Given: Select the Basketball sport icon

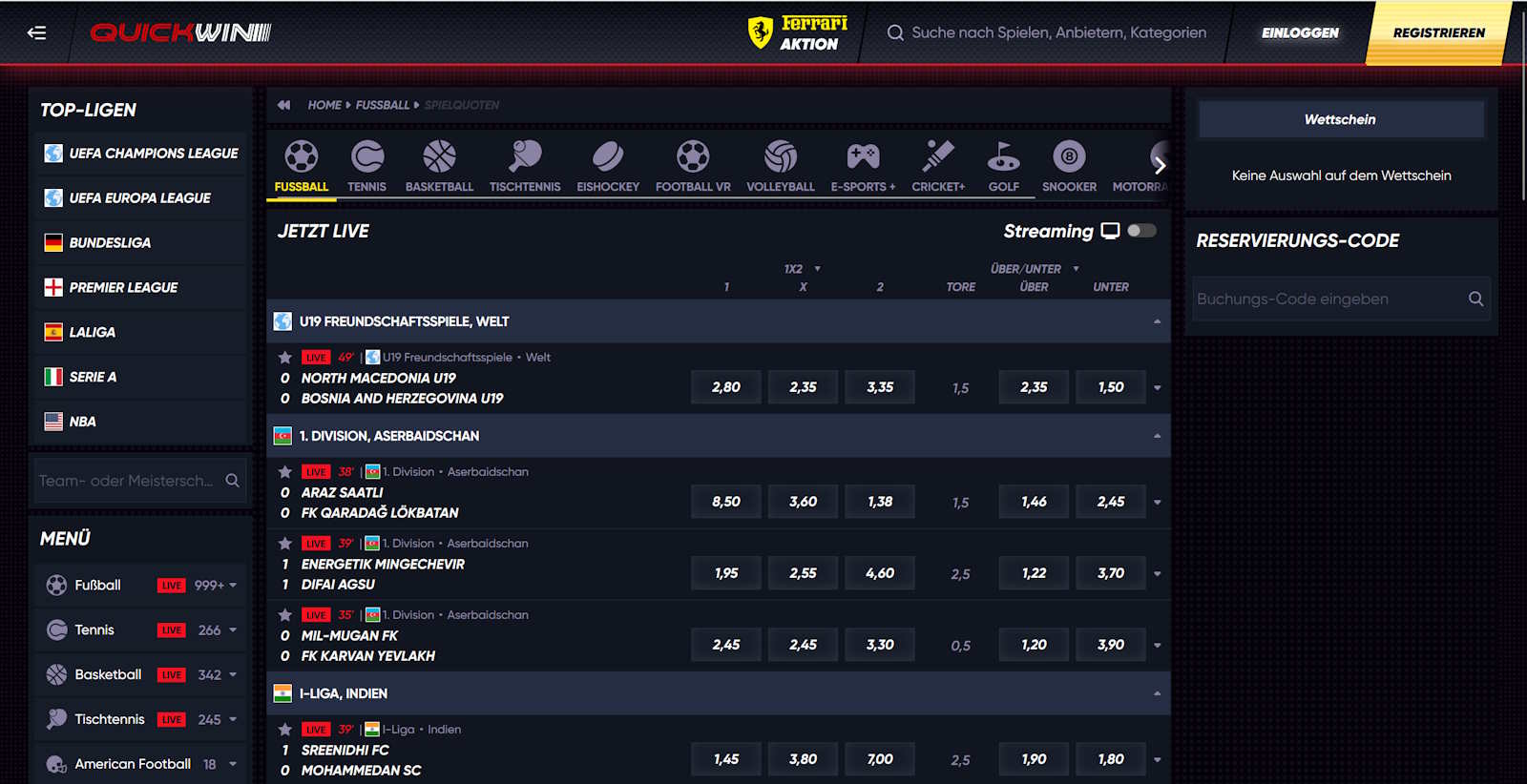Looking at the screenshot, I should pos(439,157).
